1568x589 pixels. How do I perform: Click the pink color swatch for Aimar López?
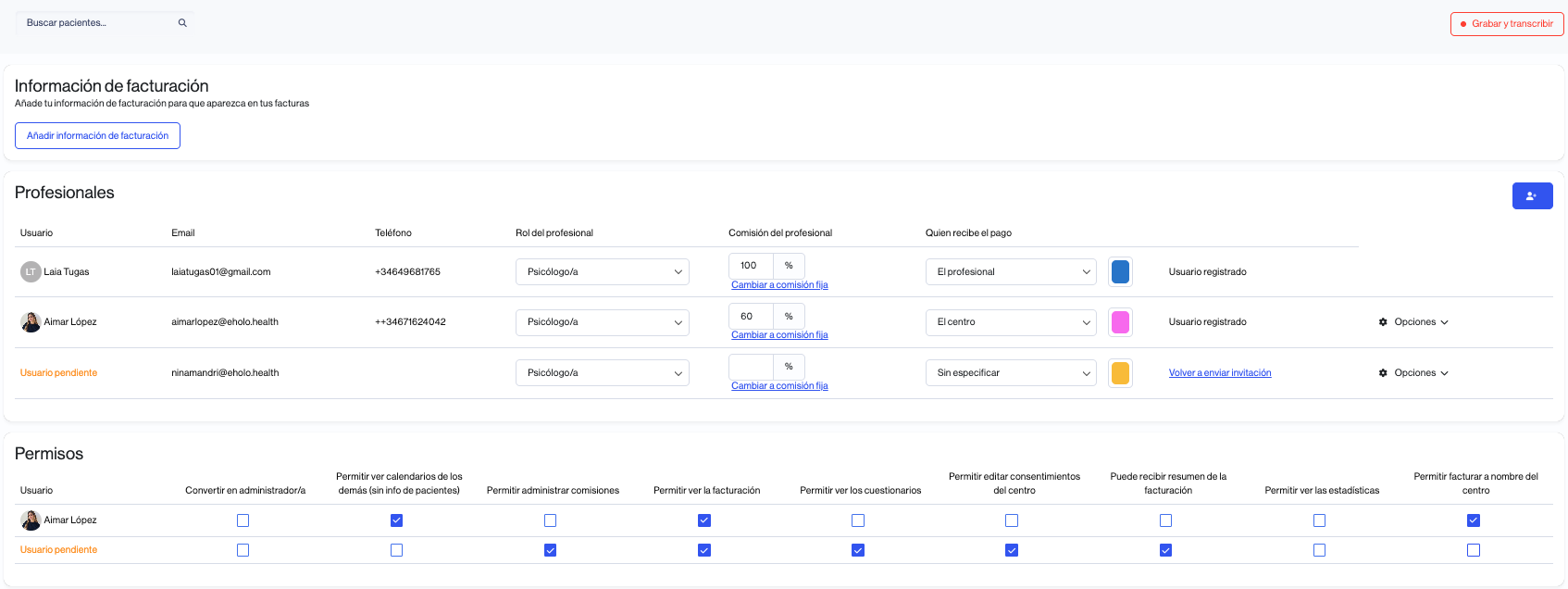click(x=1120, y=322)
